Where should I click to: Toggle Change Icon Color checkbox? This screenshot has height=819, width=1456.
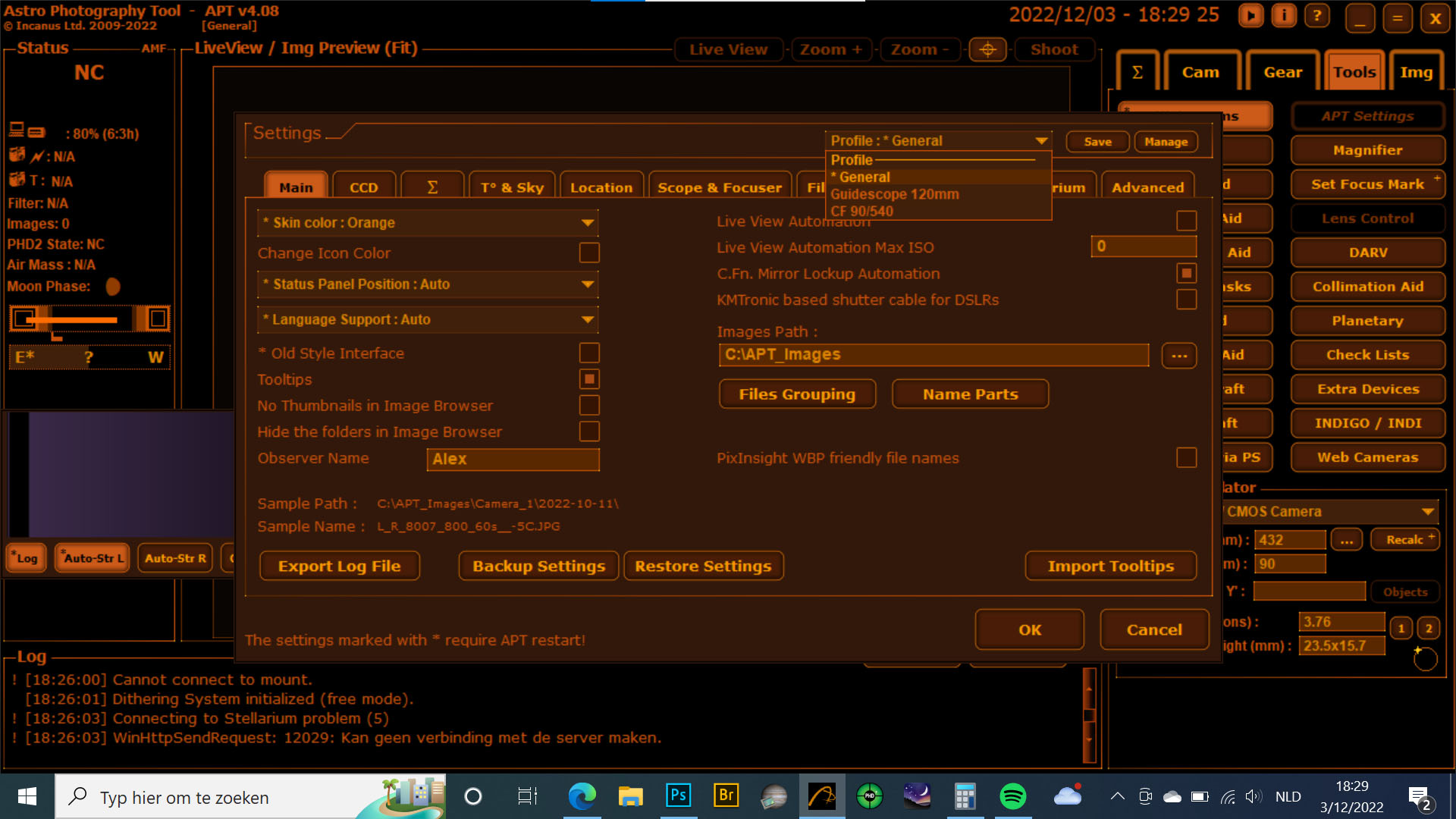589,253
